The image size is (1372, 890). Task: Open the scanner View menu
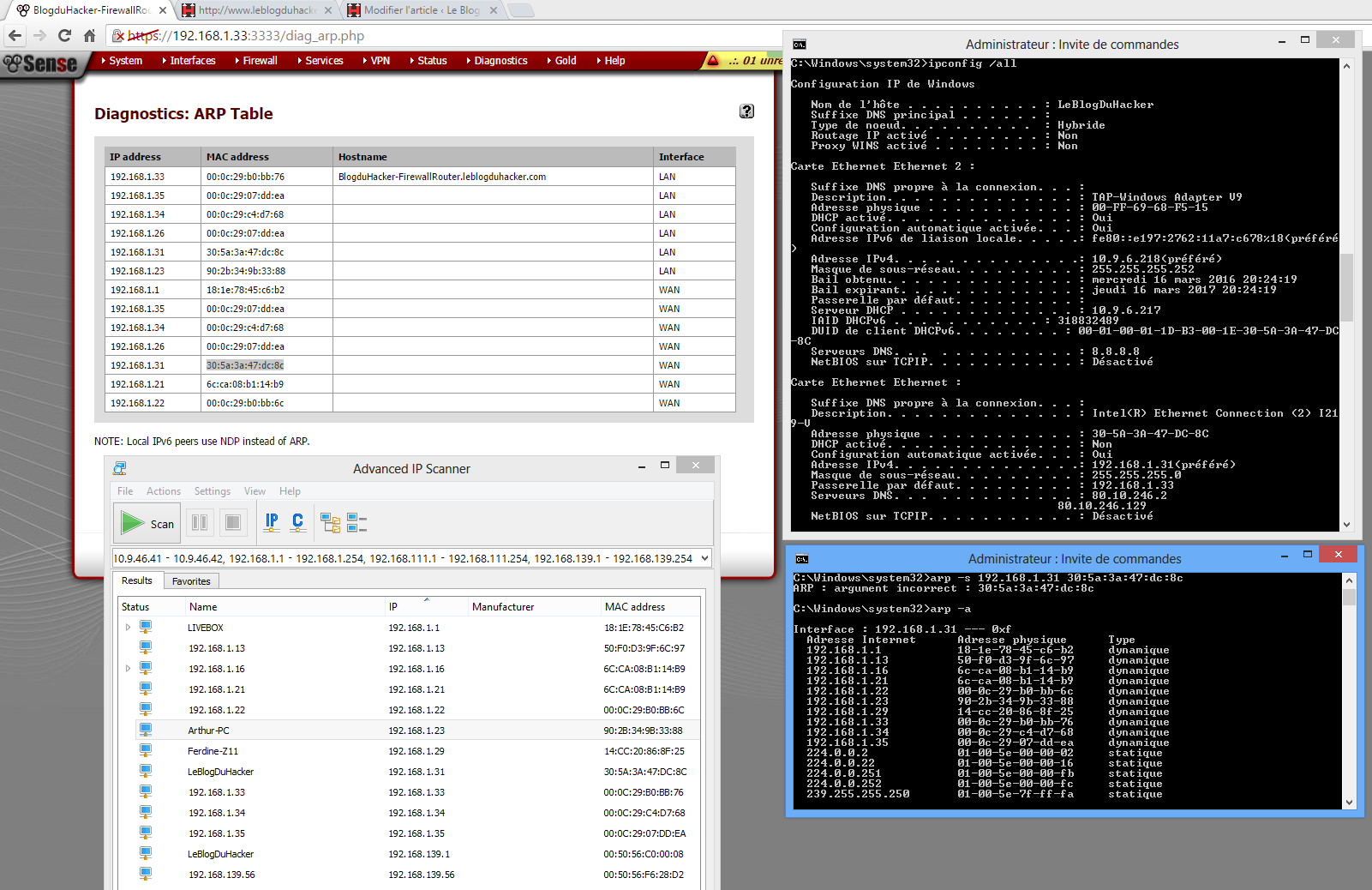(x=255, y=491)
